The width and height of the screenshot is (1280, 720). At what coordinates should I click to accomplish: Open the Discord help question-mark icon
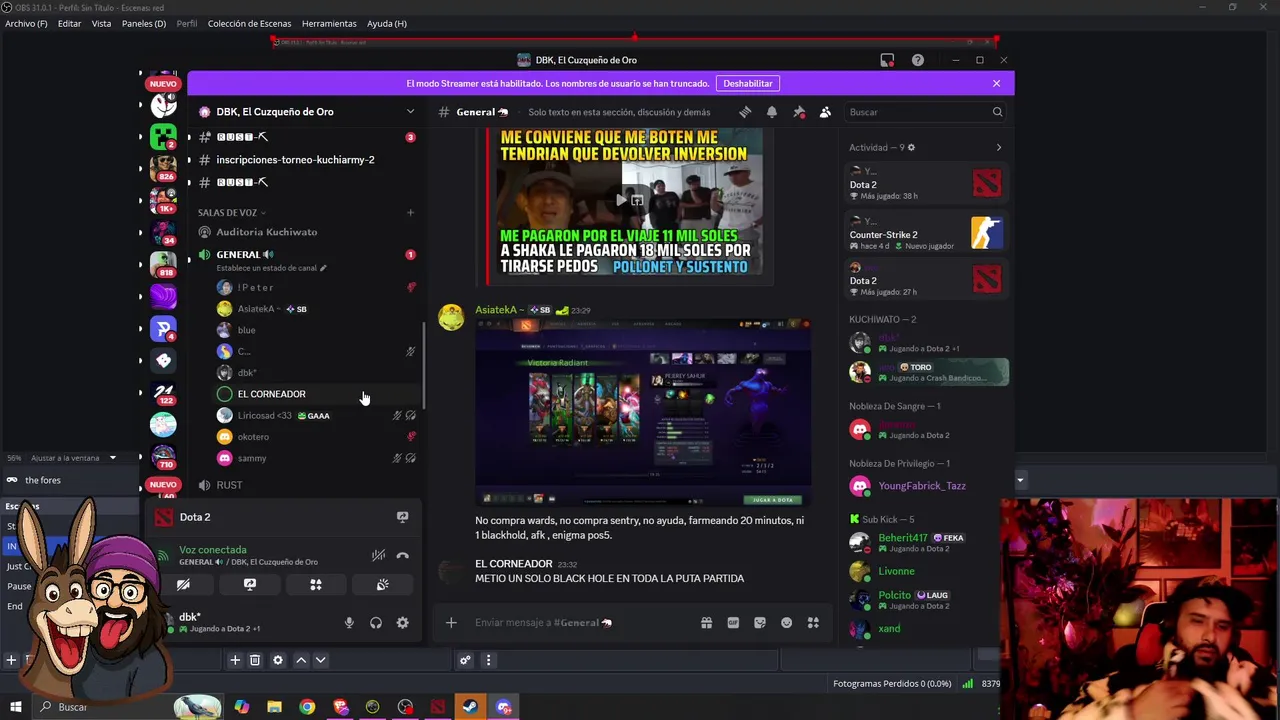point(917,60)
